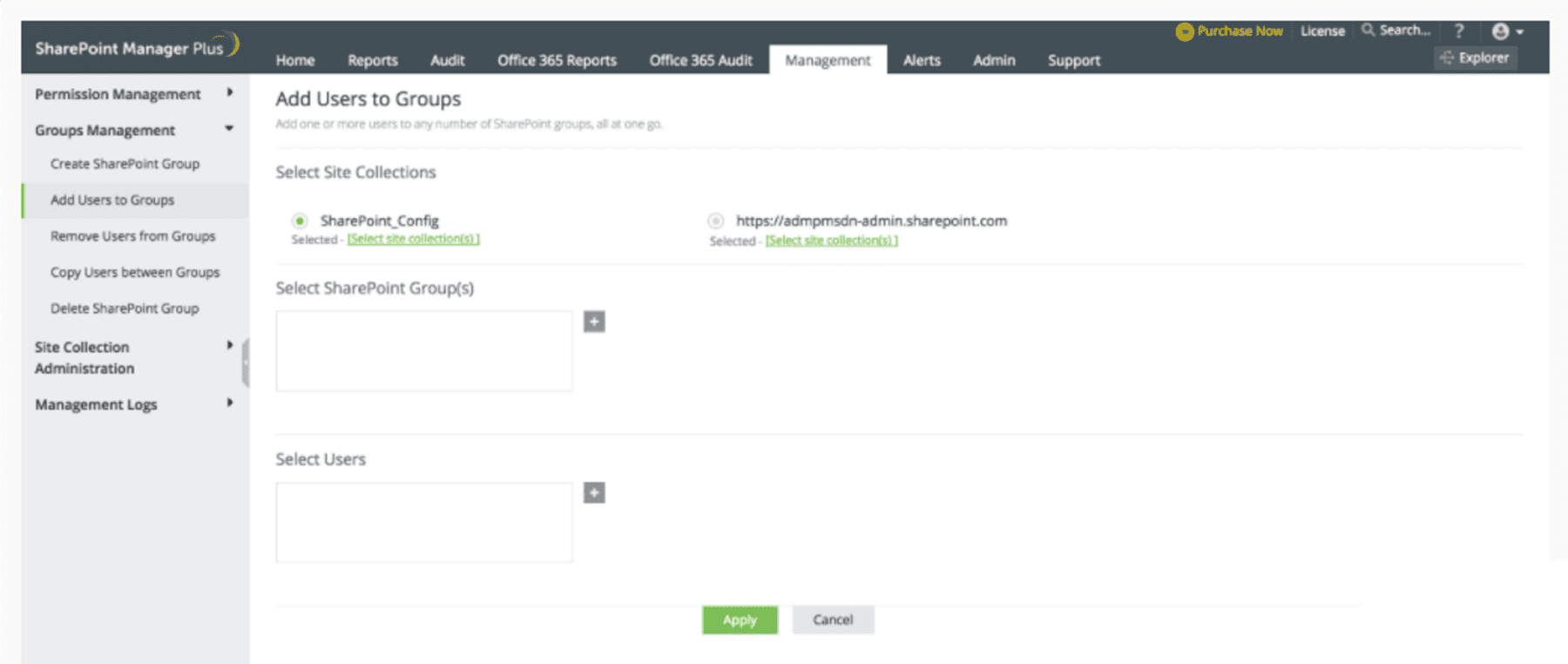Open the Explorer button in header
The width and height of the screenshot is (1568, 664).
(1475, 58)
